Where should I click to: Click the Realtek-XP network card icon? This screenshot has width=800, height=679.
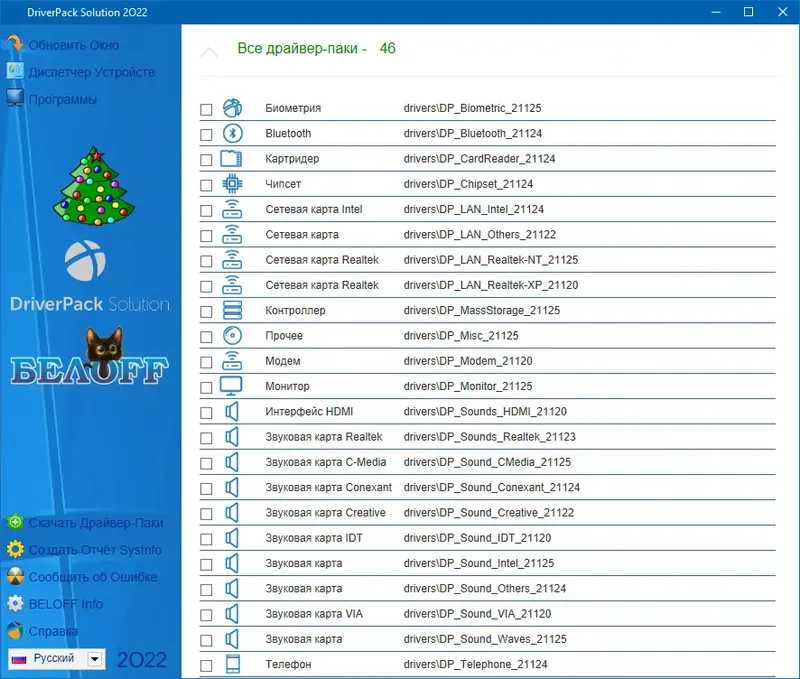[232, 285]
